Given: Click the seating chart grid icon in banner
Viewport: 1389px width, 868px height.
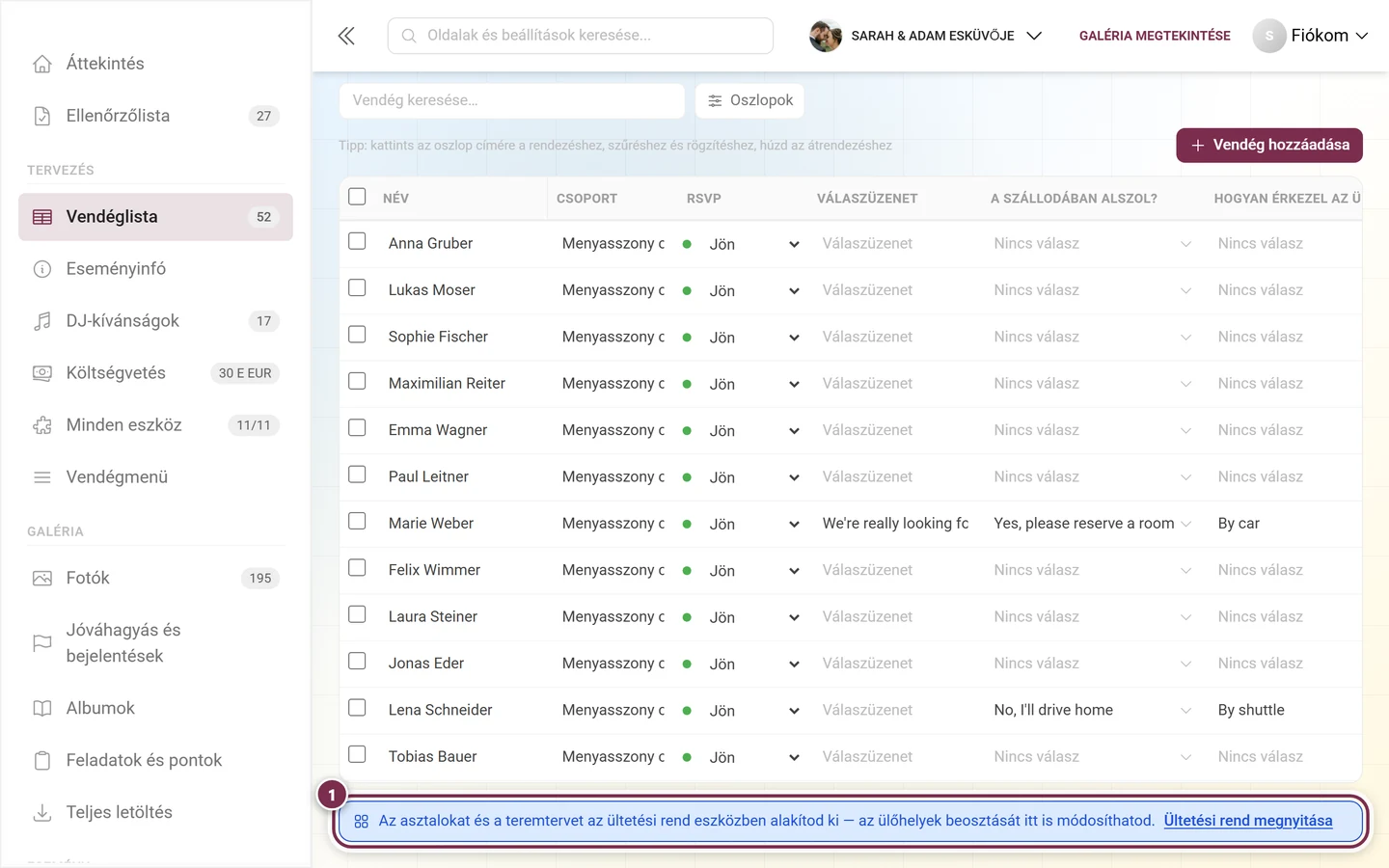Looking at the screenshot, I should coord(362,822).
